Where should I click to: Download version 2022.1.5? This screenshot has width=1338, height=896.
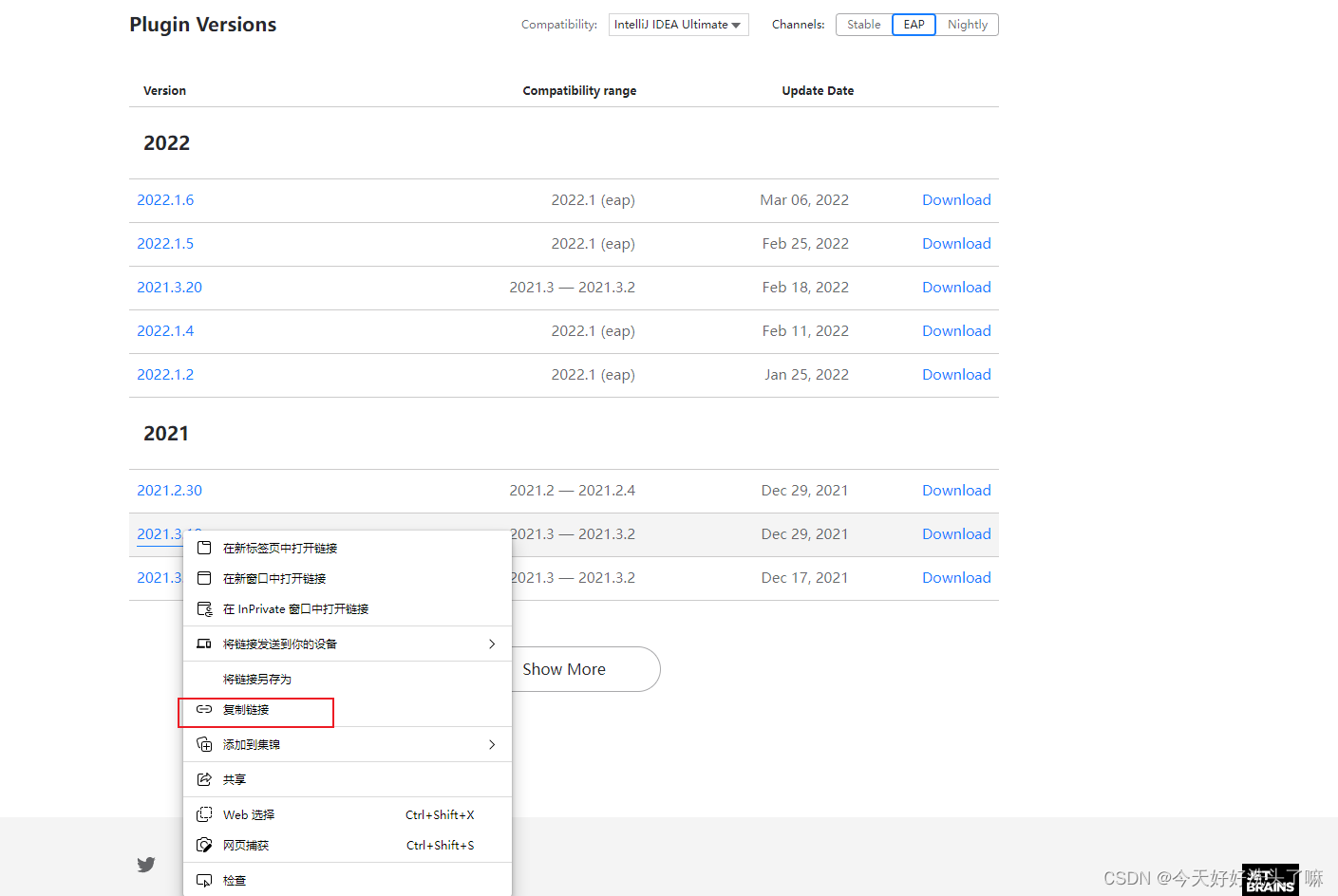pos(956,243)
